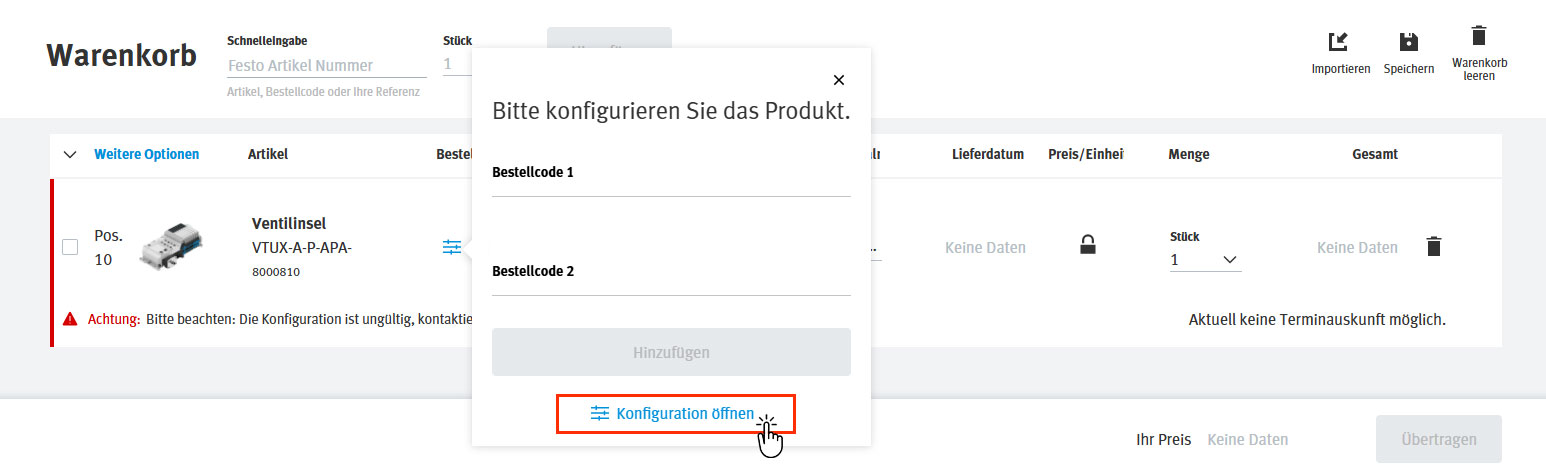The image size is (1546, 475).
Task: Click the Ventilinsel product thumbnail
Action: [x=173, y=247]
